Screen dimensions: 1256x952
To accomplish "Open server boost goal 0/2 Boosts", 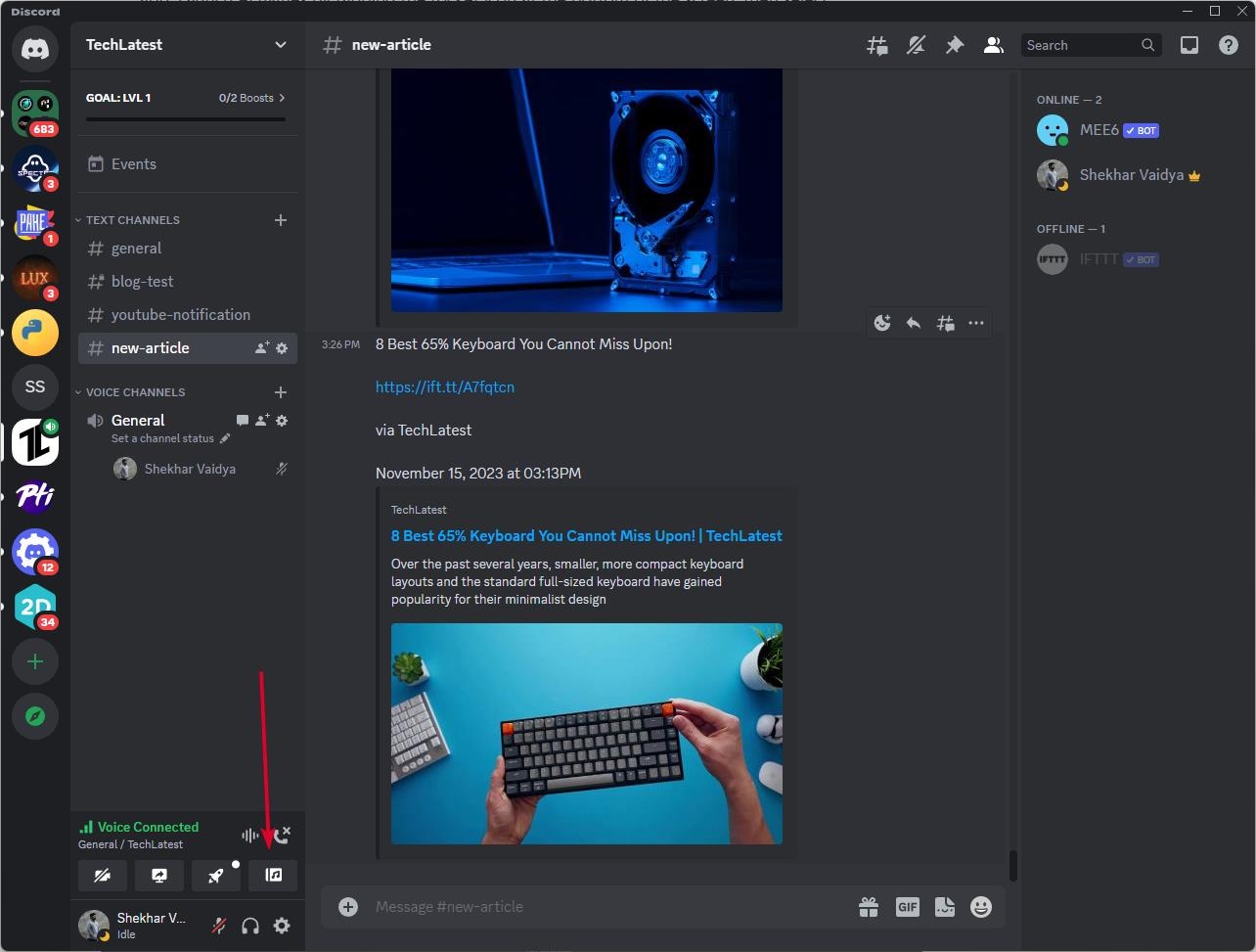I will coord(252,98).
